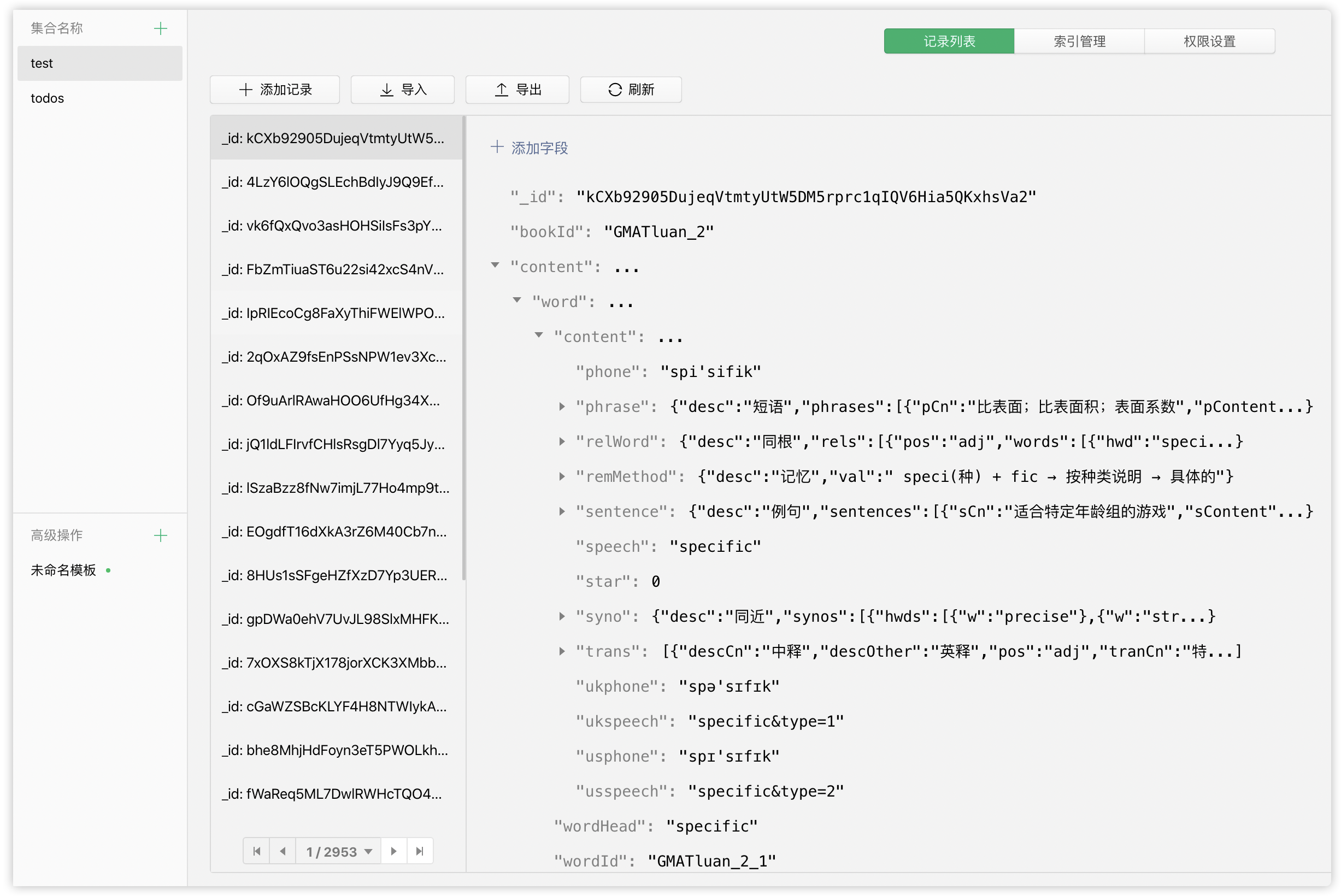Select record _id: 4LzY6lOQgSLEchBdlyJ9Q9Ef...
The height and width of the screenshot is (896, 1341).
click(336, 182)
